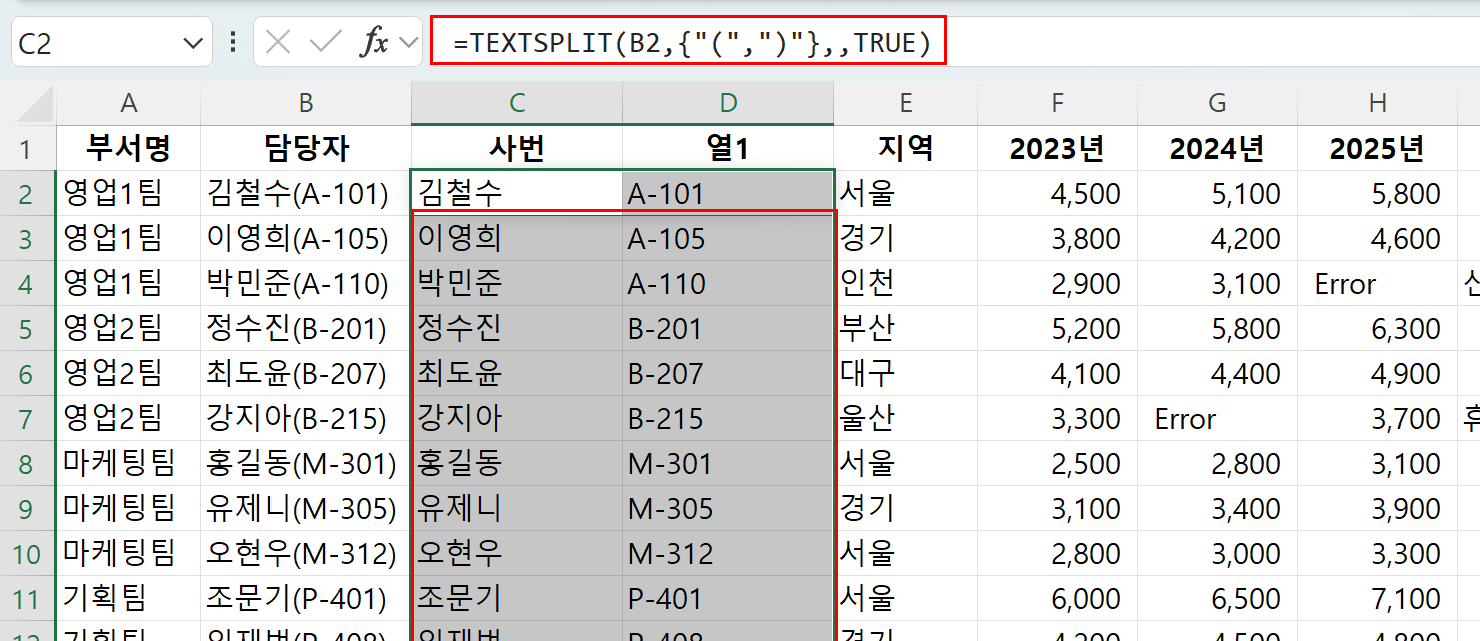Select cell containing 정수진(B-201)
The width and height of the screenshot is (1480, 641).
(x=306, y=329)
